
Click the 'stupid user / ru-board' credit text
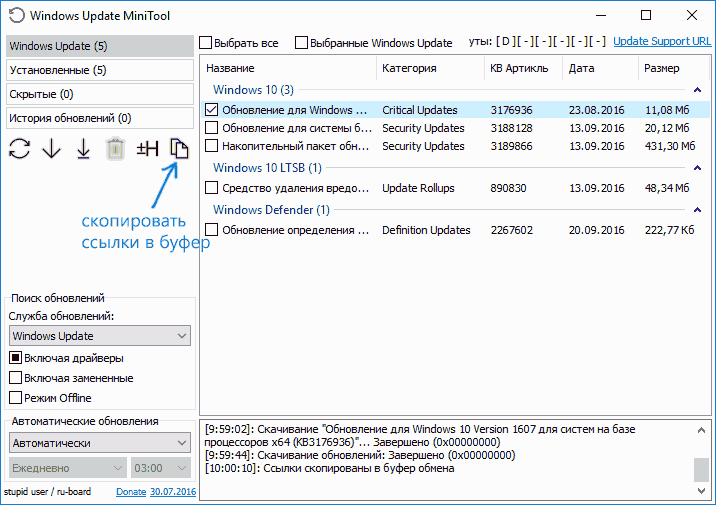pyautogui.click(x=47, y=492)
